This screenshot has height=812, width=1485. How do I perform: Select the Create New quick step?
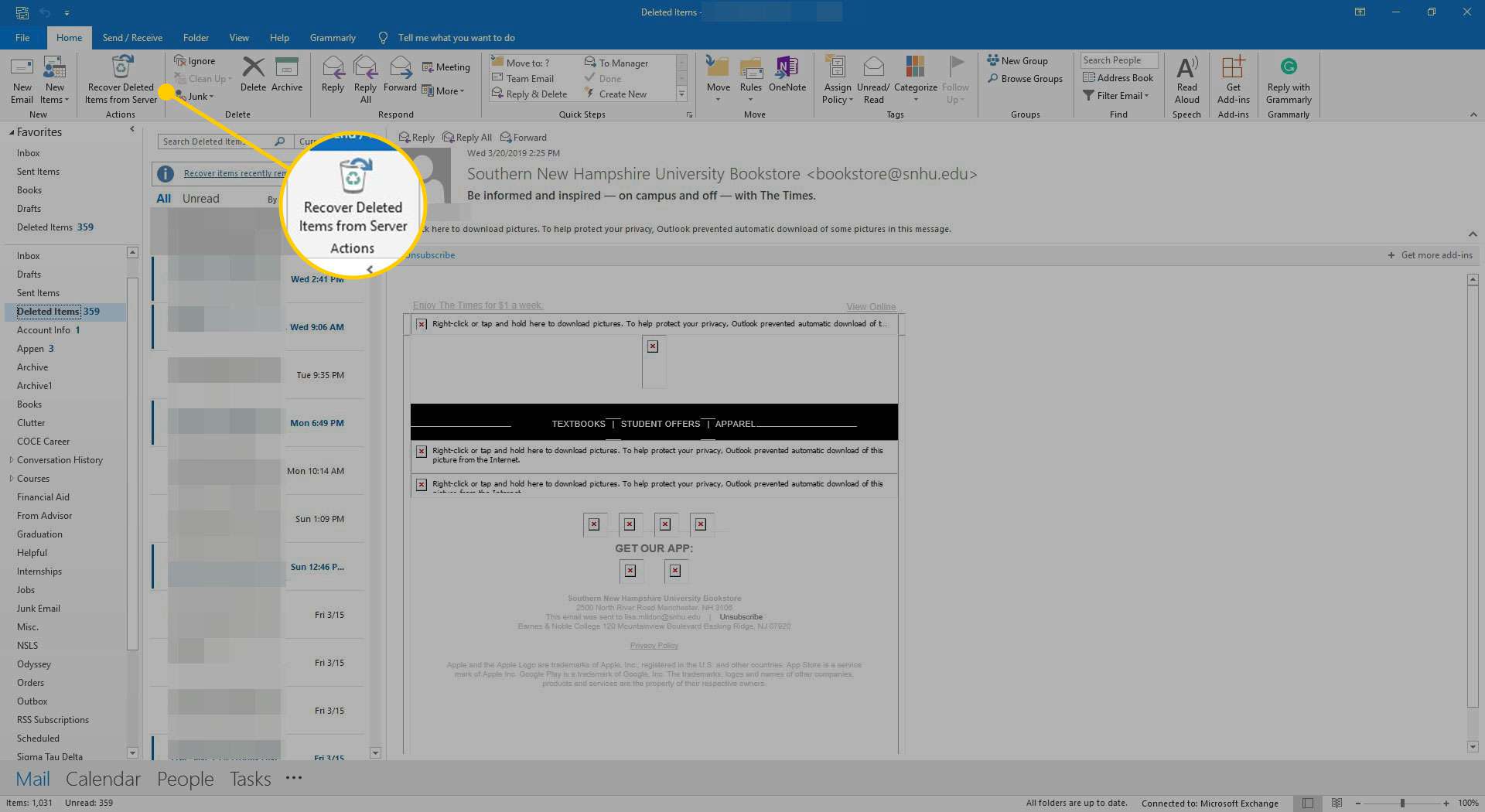(616, 94)
